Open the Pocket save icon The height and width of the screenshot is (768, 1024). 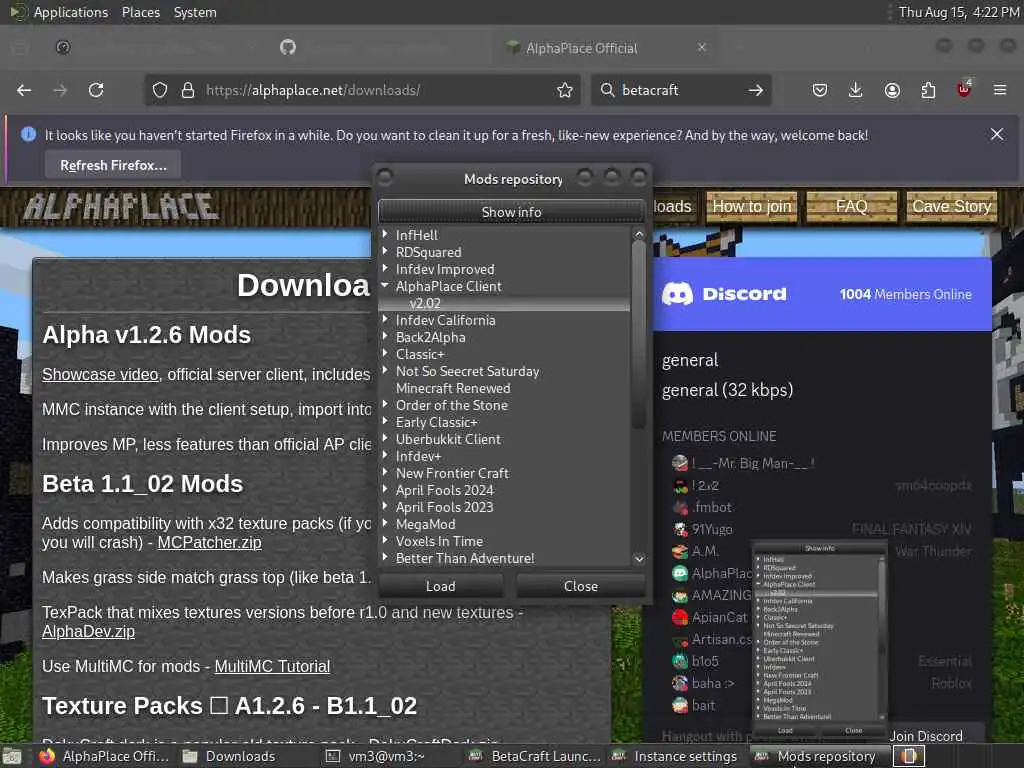tap(820, 90)
